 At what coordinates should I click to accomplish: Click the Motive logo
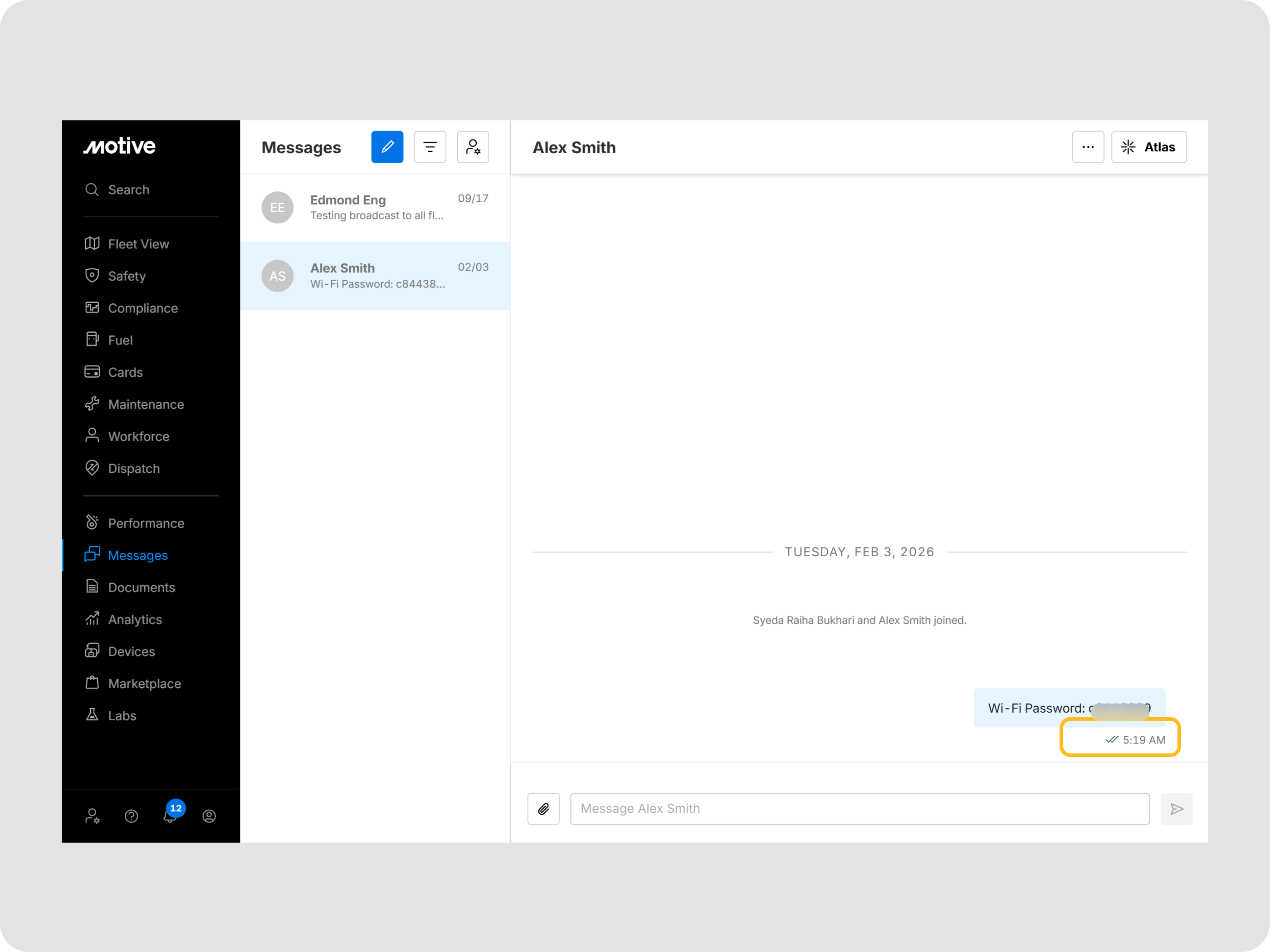coord(119,146)
